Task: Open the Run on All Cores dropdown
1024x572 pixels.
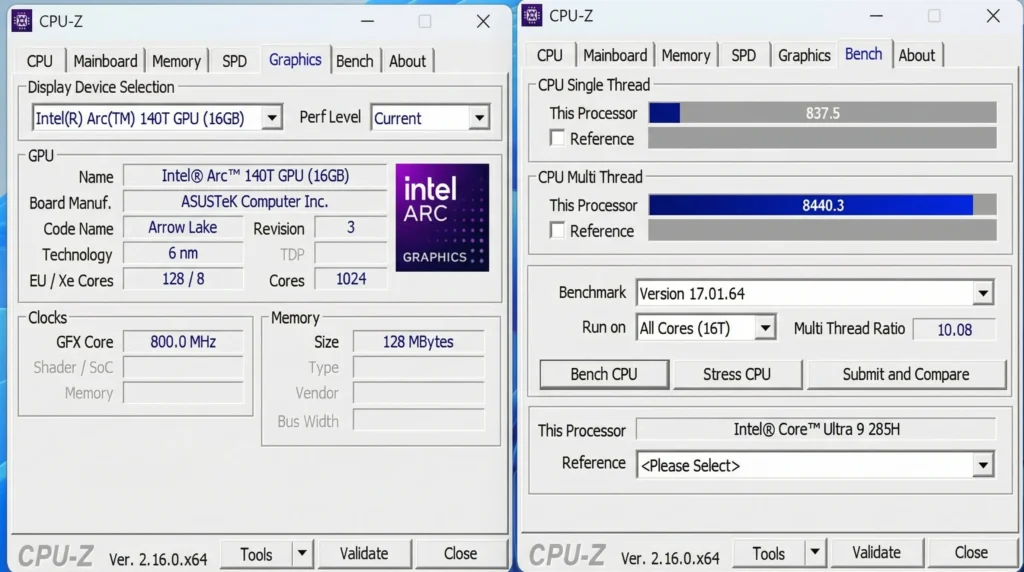Action: (765, 328)
